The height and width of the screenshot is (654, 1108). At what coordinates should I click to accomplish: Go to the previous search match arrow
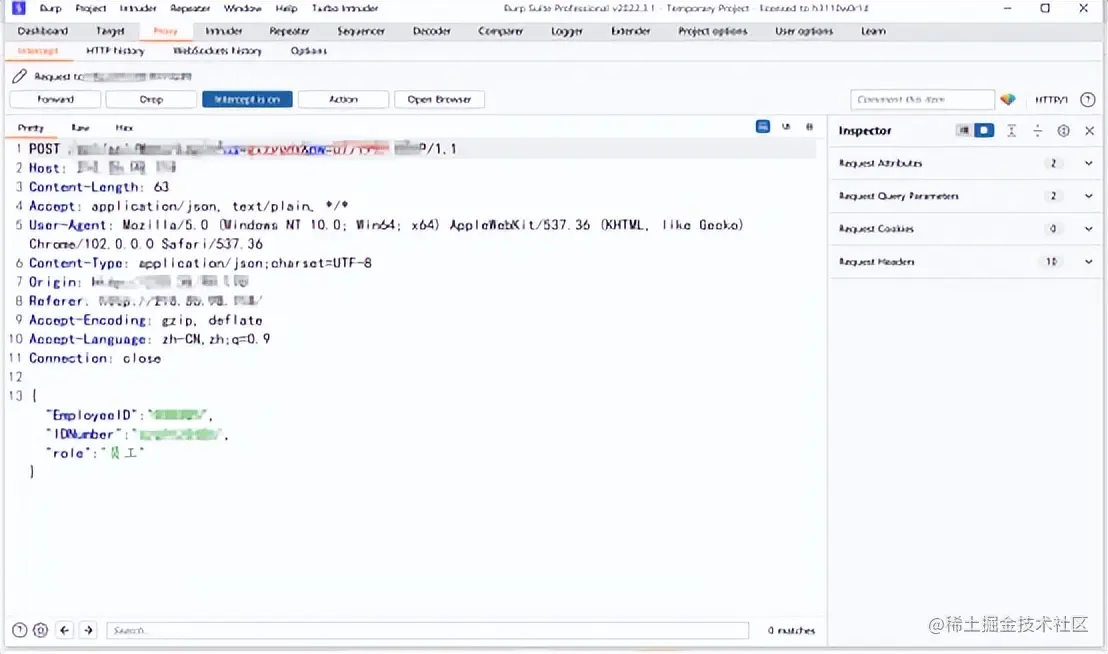[64, 630]
